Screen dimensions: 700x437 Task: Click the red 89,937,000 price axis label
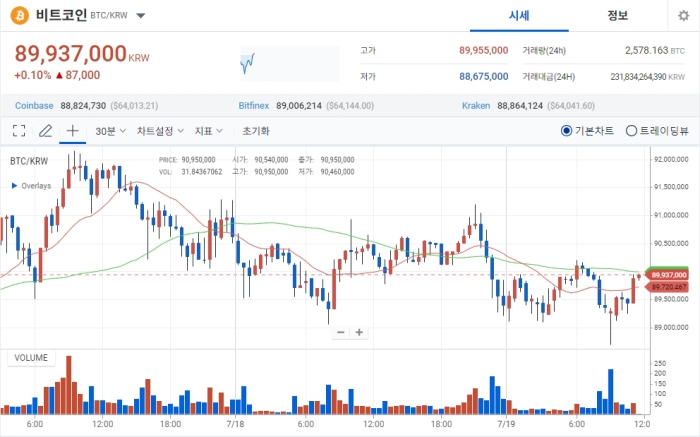tap(668, 274)
